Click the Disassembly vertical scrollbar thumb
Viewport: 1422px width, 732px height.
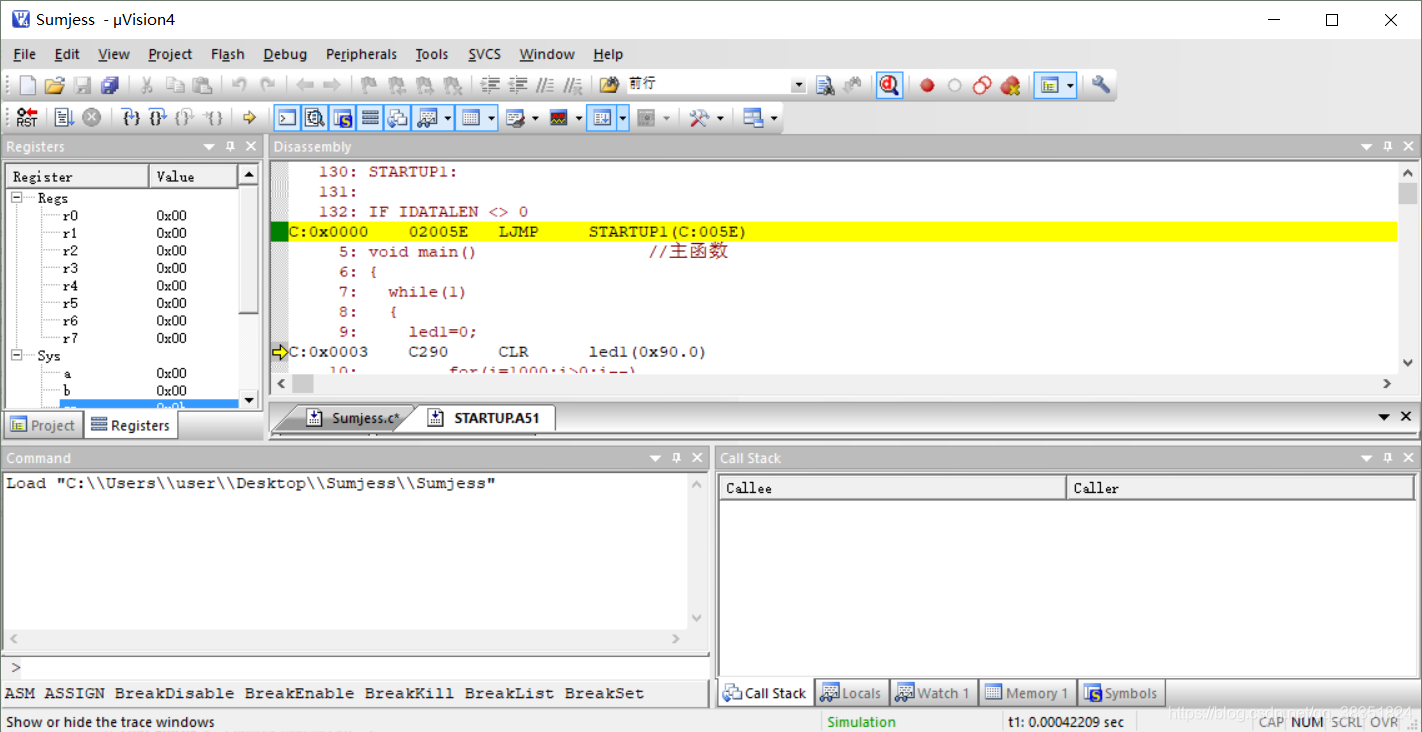[x=1407, y=193]
